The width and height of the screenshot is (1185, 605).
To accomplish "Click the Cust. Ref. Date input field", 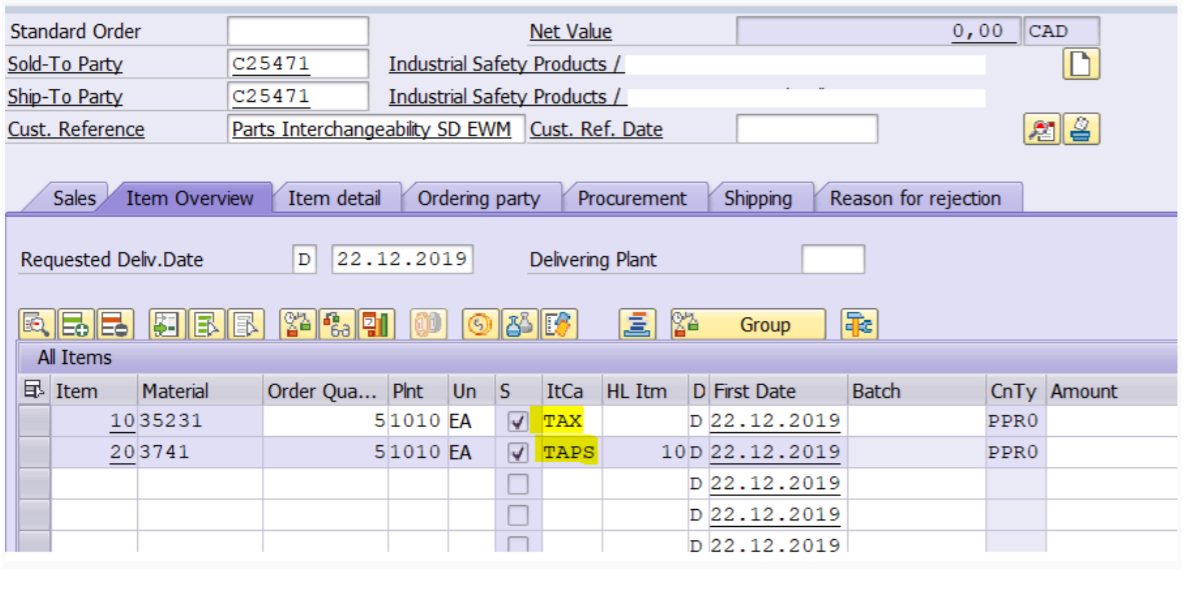I will tap(806, 129).
